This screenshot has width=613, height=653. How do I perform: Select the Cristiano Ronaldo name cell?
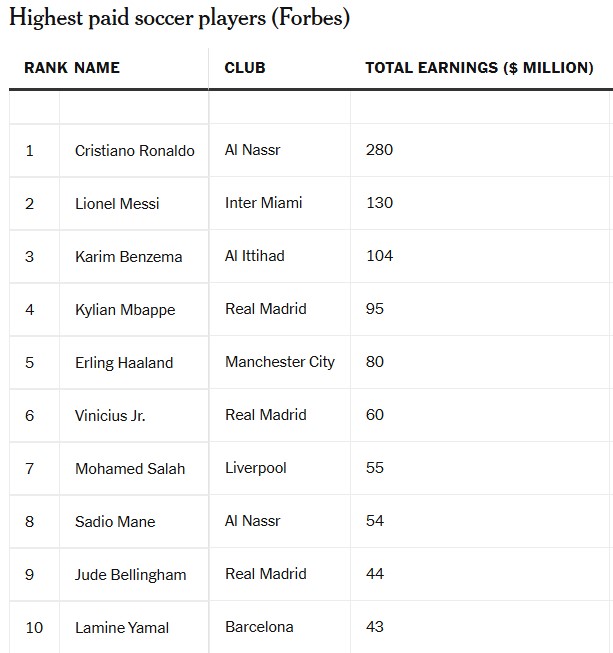(135, 151)
